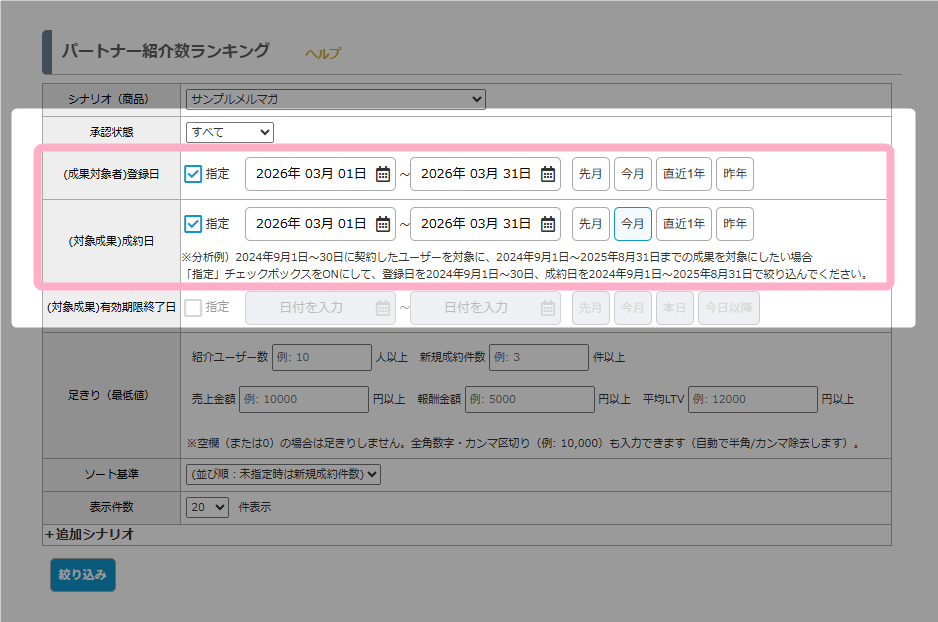This screenshot has height=622, width=938.
Task: Open calendar picker for registration end date
Action: click(x=548, y=174)
